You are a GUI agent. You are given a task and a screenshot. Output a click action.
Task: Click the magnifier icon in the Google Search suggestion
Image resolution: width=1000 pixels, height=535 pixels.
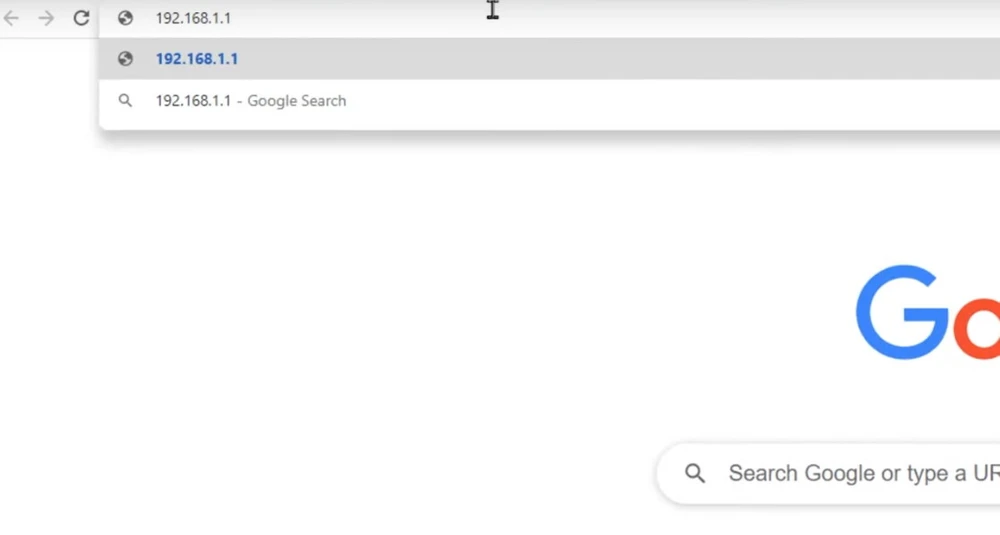click(x=125, y=101)
